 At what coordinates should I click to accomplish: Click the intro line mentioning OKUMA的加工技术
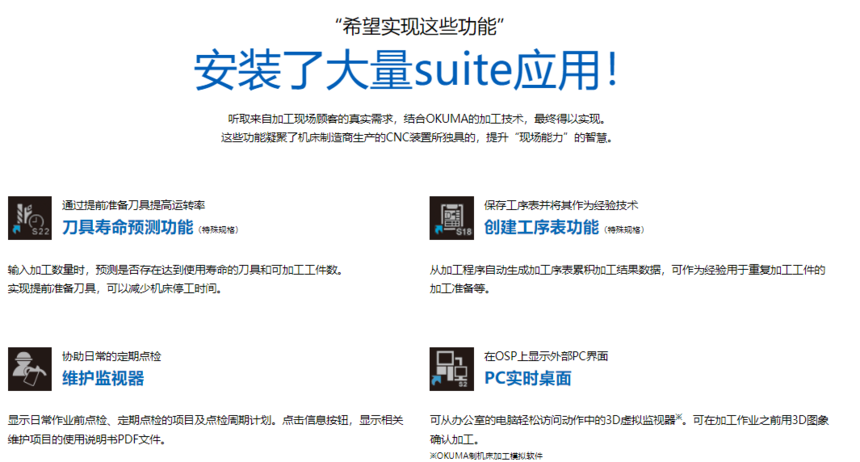pyautogui.click(x=416, y=118)
